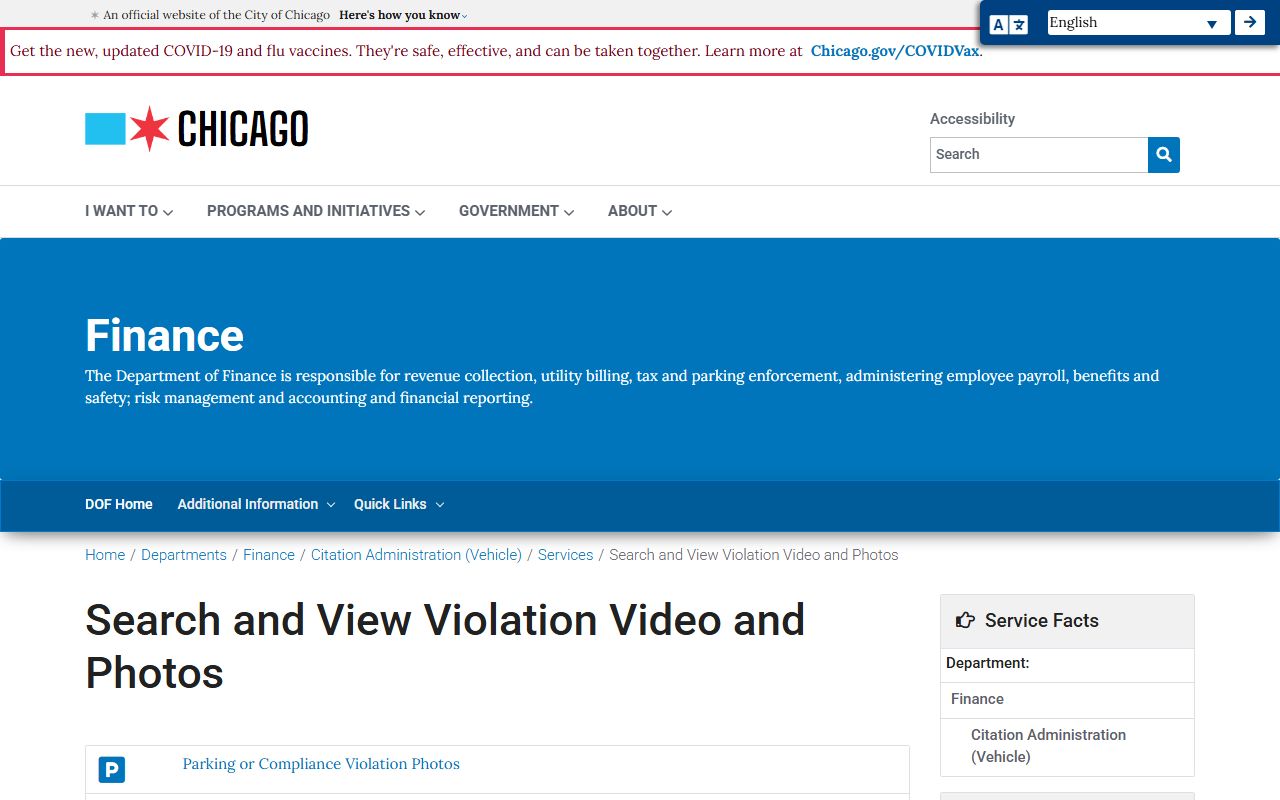This screenshot has height=800, width=1280.
Task: Click Citation Administration (Vehicle) in Service Facts
Action: click(1048, 746)
